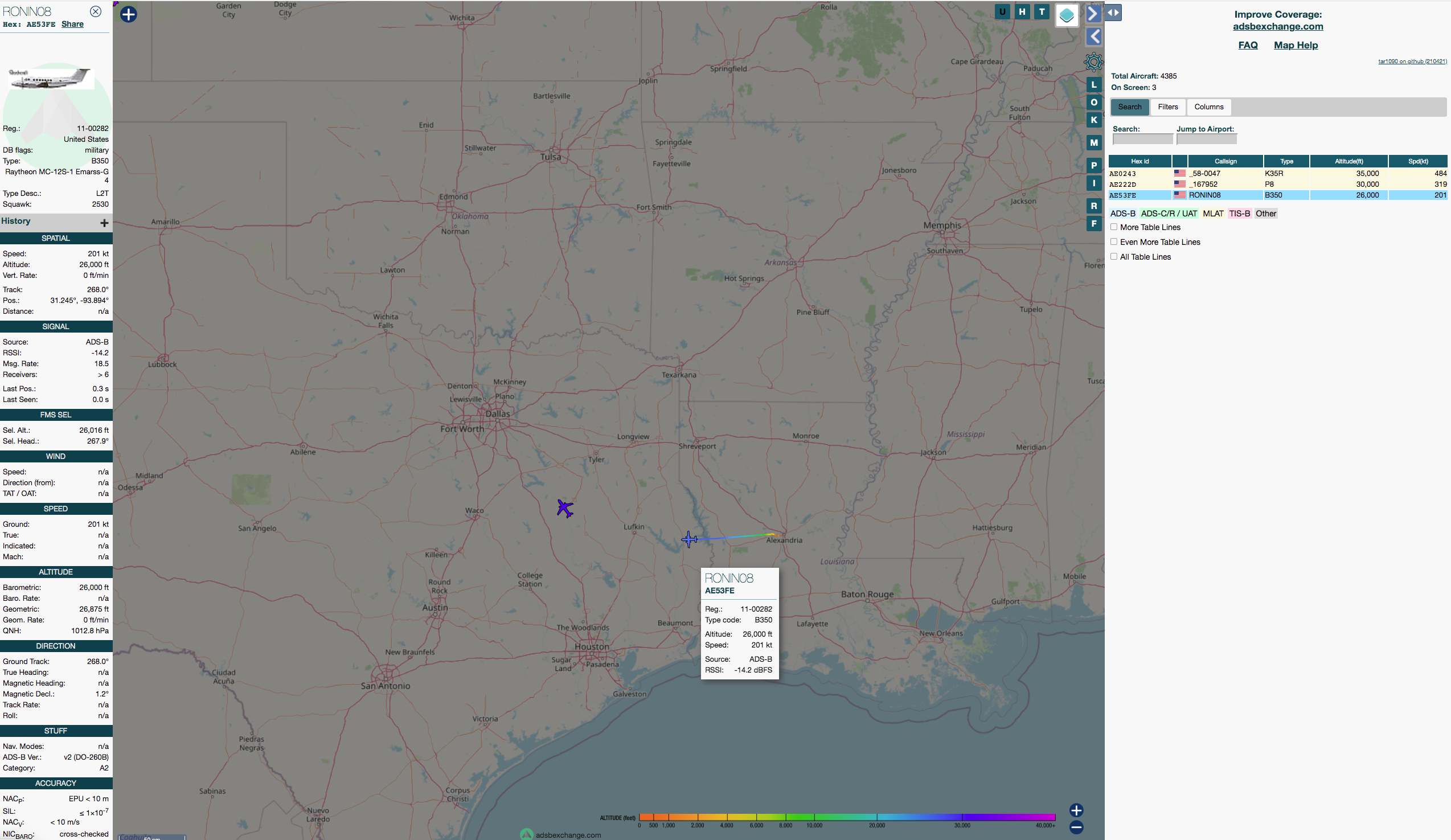This screenshot has width=1451, height=840.
Task: Toggle the R map button
Action: click(x=1094, y=206)
